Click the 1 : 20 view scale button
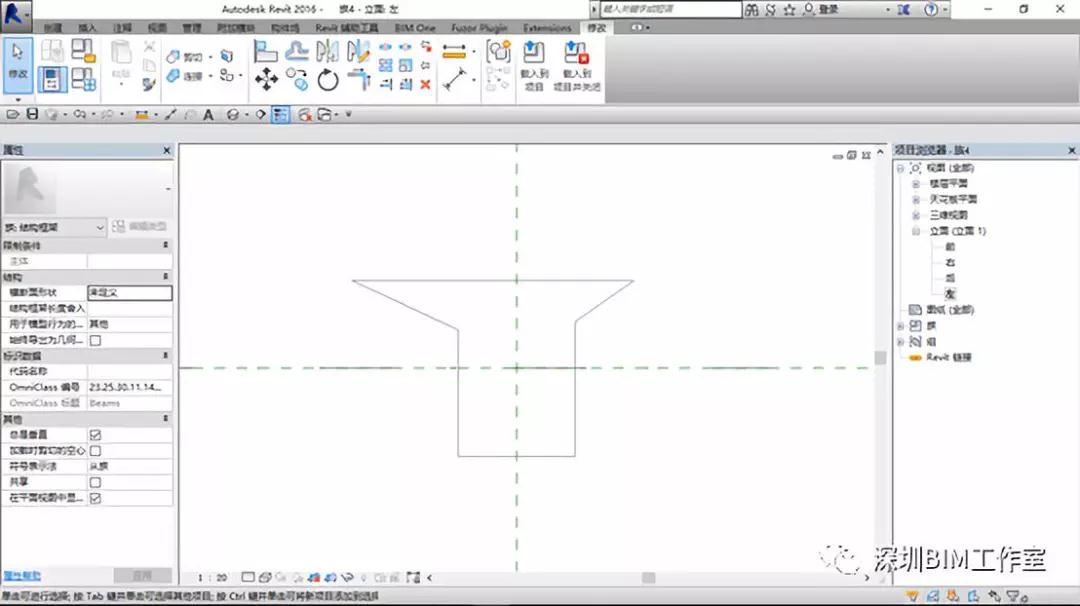 pos(212,578)
